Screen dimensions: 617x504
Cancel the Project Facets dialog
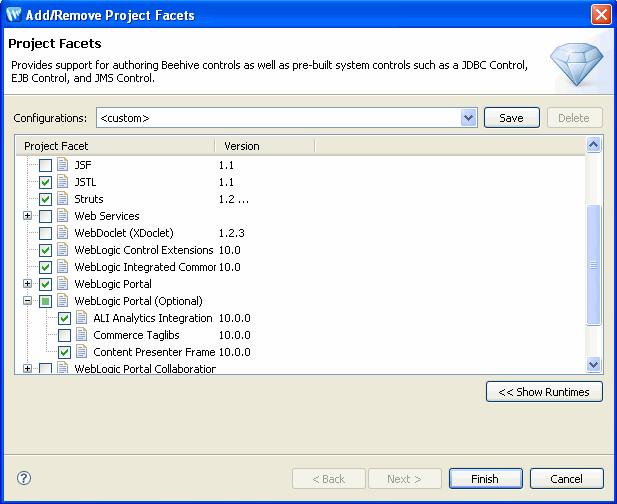[567, 479]
